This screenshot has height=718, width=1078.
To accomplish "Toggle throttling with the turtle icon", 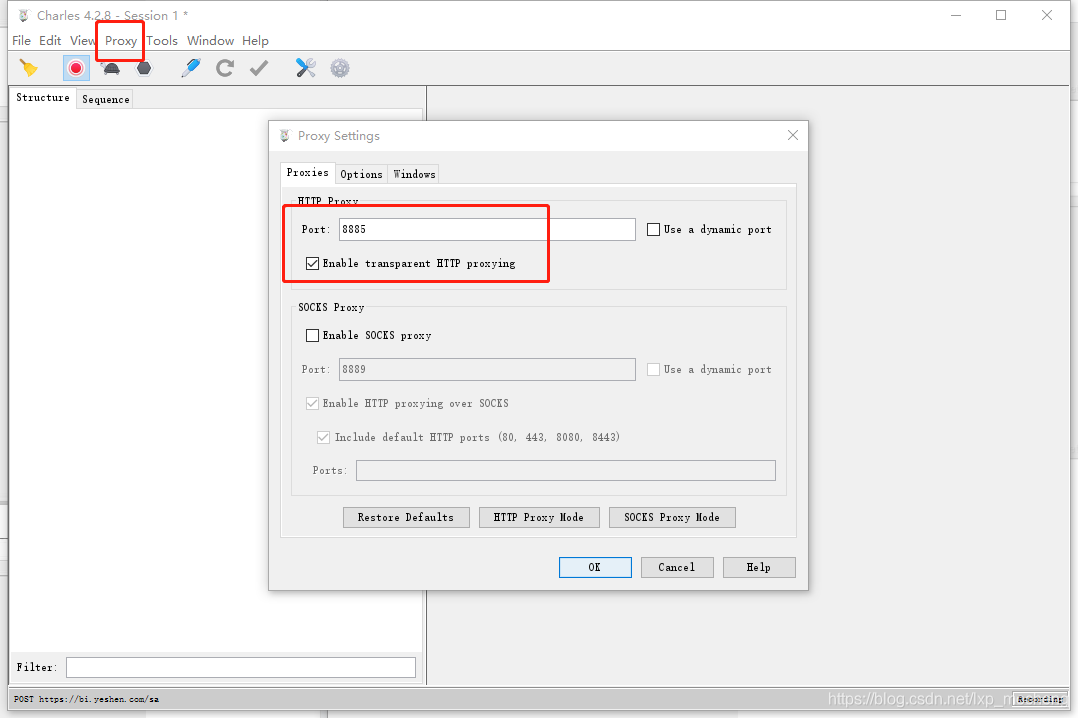I will [x=111, y=68].
